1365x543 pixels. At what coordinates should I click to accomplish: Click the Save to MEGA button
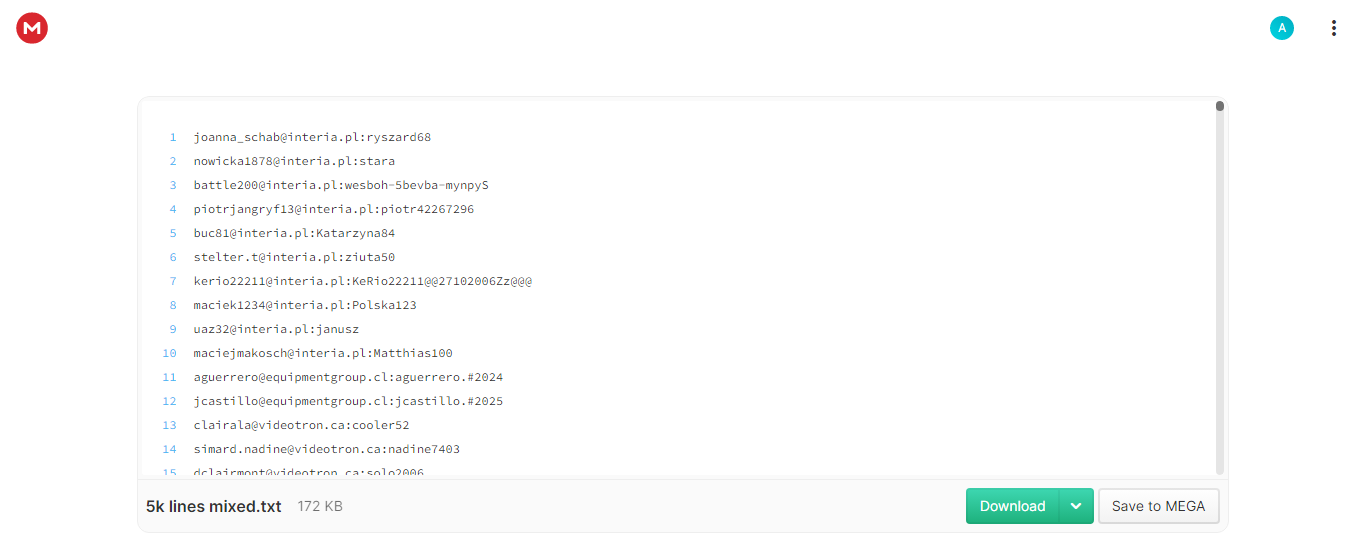coord(1158,506)
